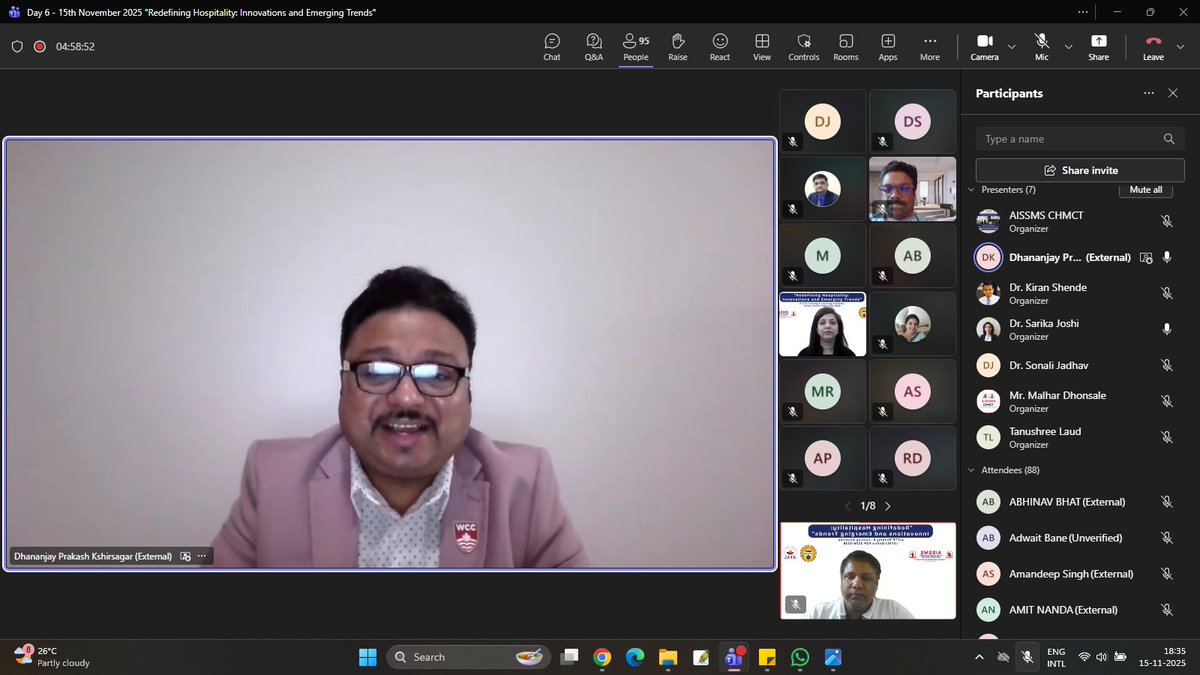Raise your hand in the meeting

(x=678, y=46)
